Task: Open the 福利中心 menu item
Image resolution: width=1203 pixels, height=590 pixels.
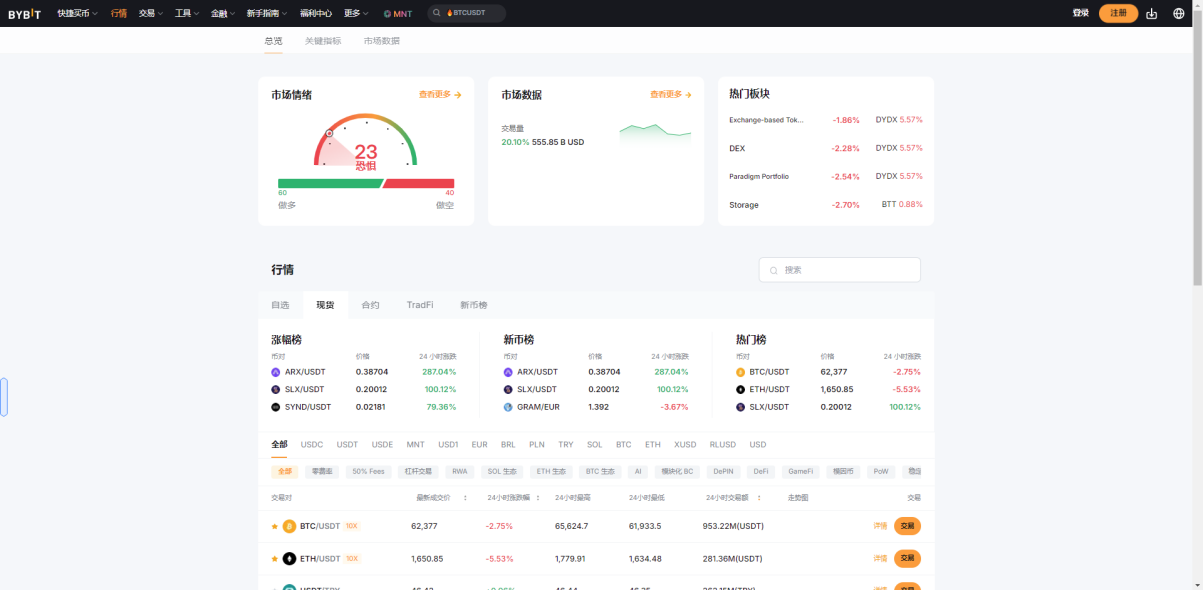Action: [x=316, y=14]
